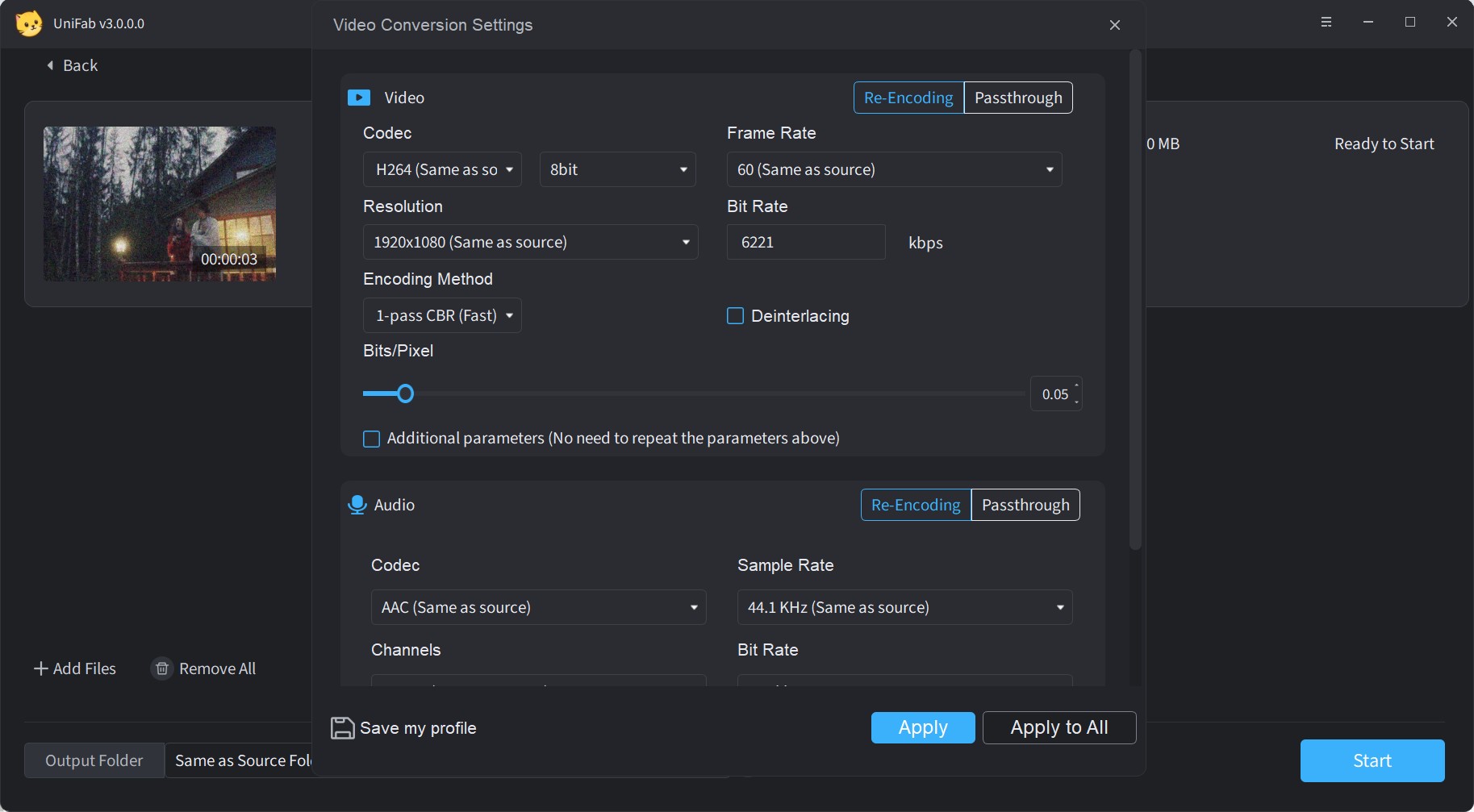This screenshot has height=812, width=1474.
Task: Select Audio Re-Encoding mode
Action: click(x=916, y=505)
